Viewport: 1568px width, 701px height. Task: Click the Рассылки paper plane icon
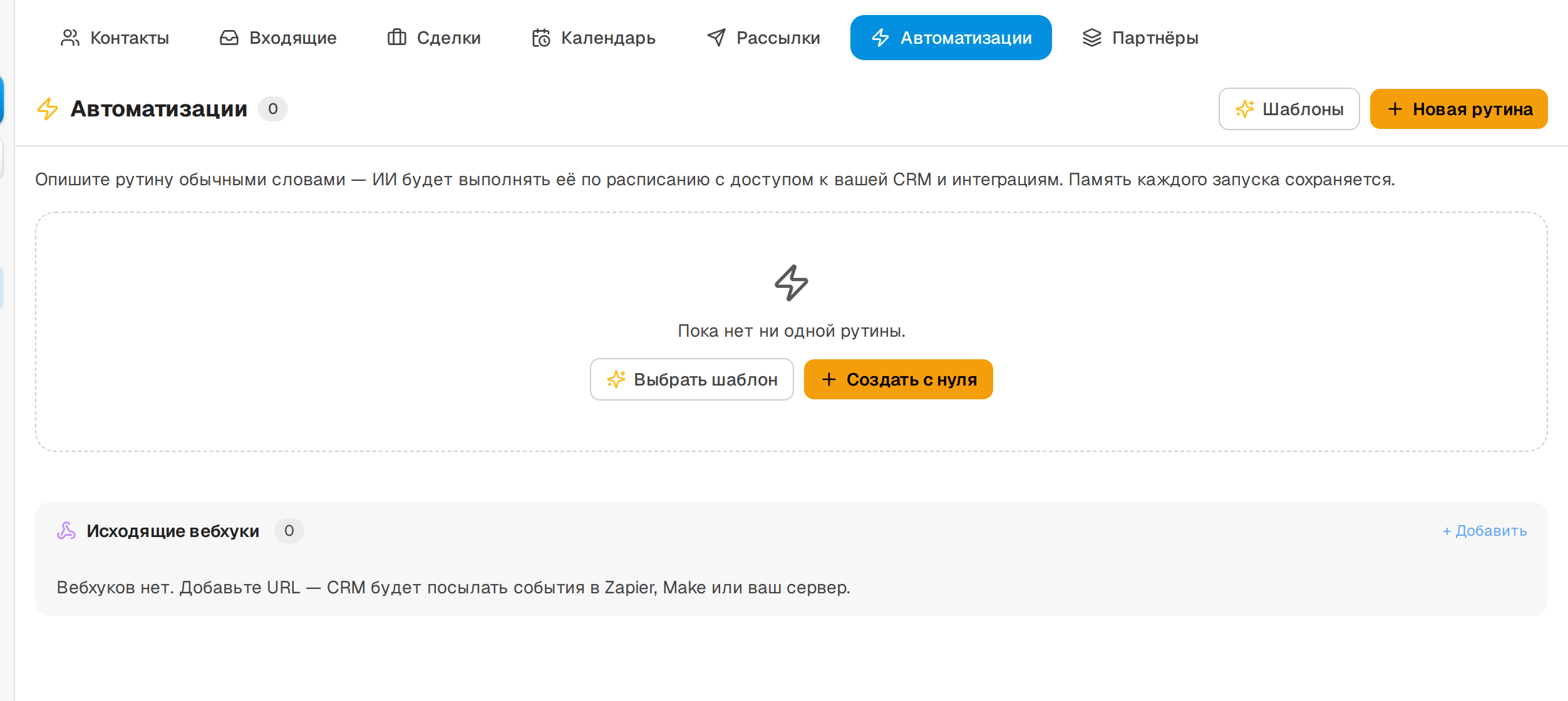point(716,38)
